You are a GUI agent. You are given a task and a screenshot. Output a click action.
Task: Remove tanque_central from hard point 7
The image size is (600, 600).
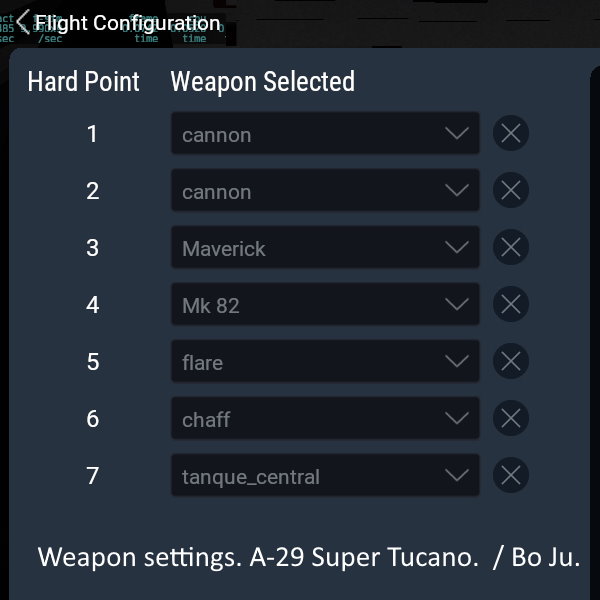(511, 476)
